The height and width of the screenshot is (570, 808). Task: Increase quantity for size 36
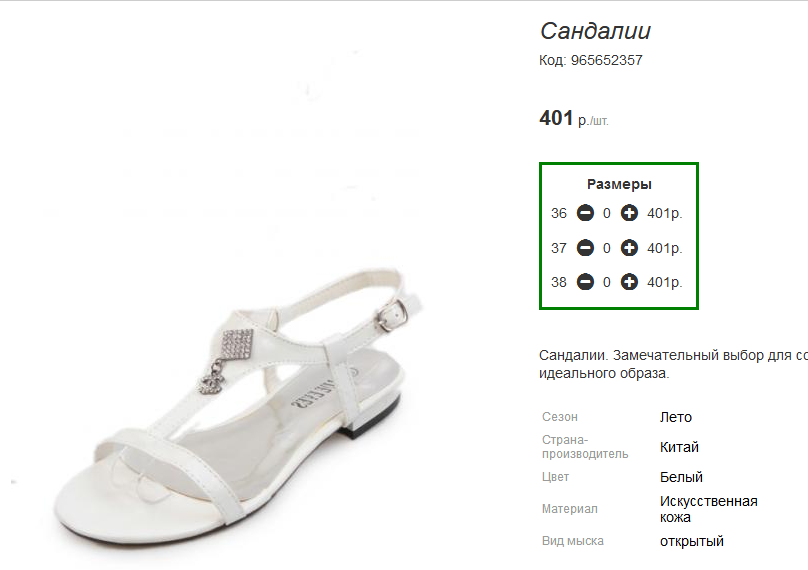629,213
